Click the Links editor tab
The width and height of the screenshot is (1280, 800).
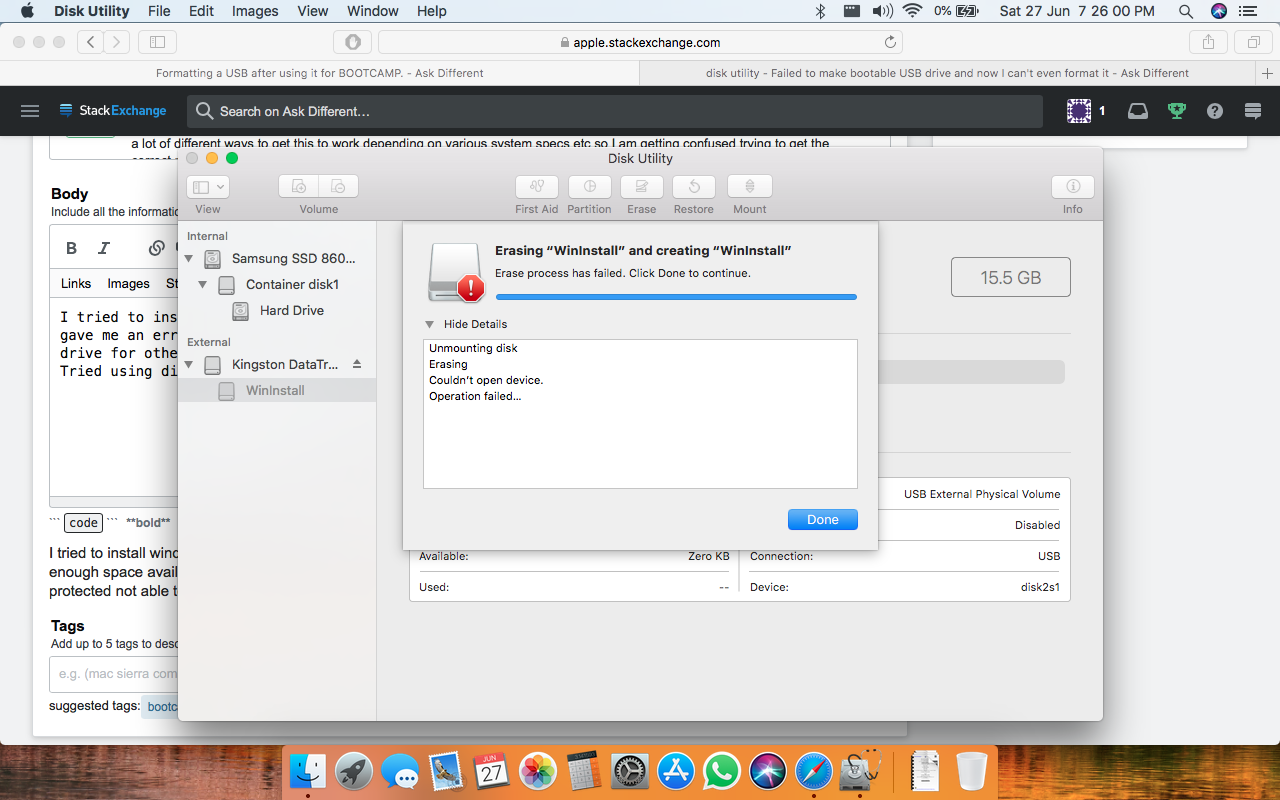76,283
